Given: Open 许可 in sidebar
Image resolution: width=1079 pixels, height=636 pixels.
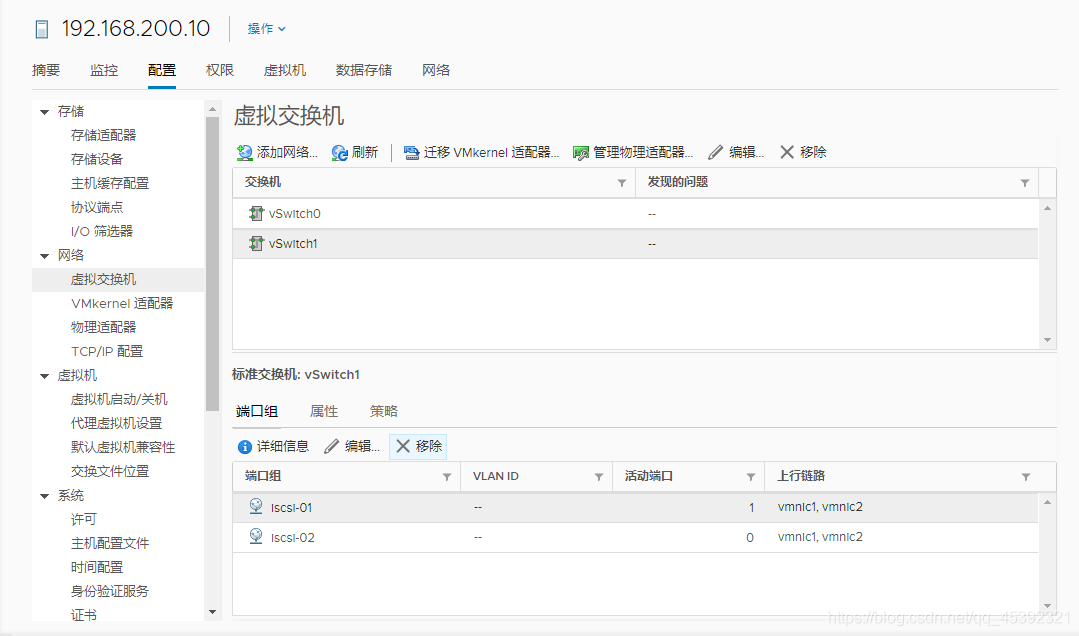Looking at the screenshot, I should point(84,520).
